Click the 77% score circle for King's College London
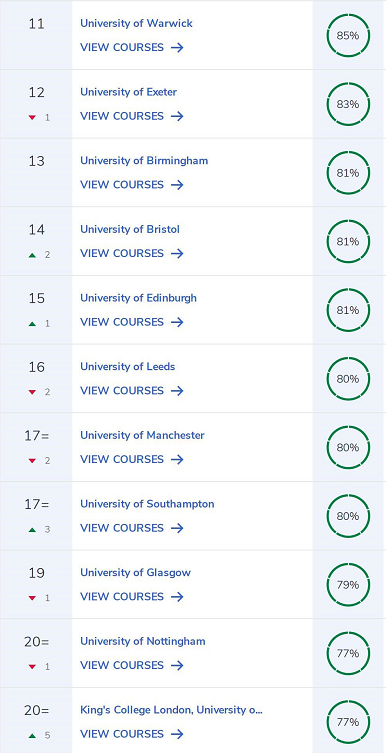 [x=348, y=722]
